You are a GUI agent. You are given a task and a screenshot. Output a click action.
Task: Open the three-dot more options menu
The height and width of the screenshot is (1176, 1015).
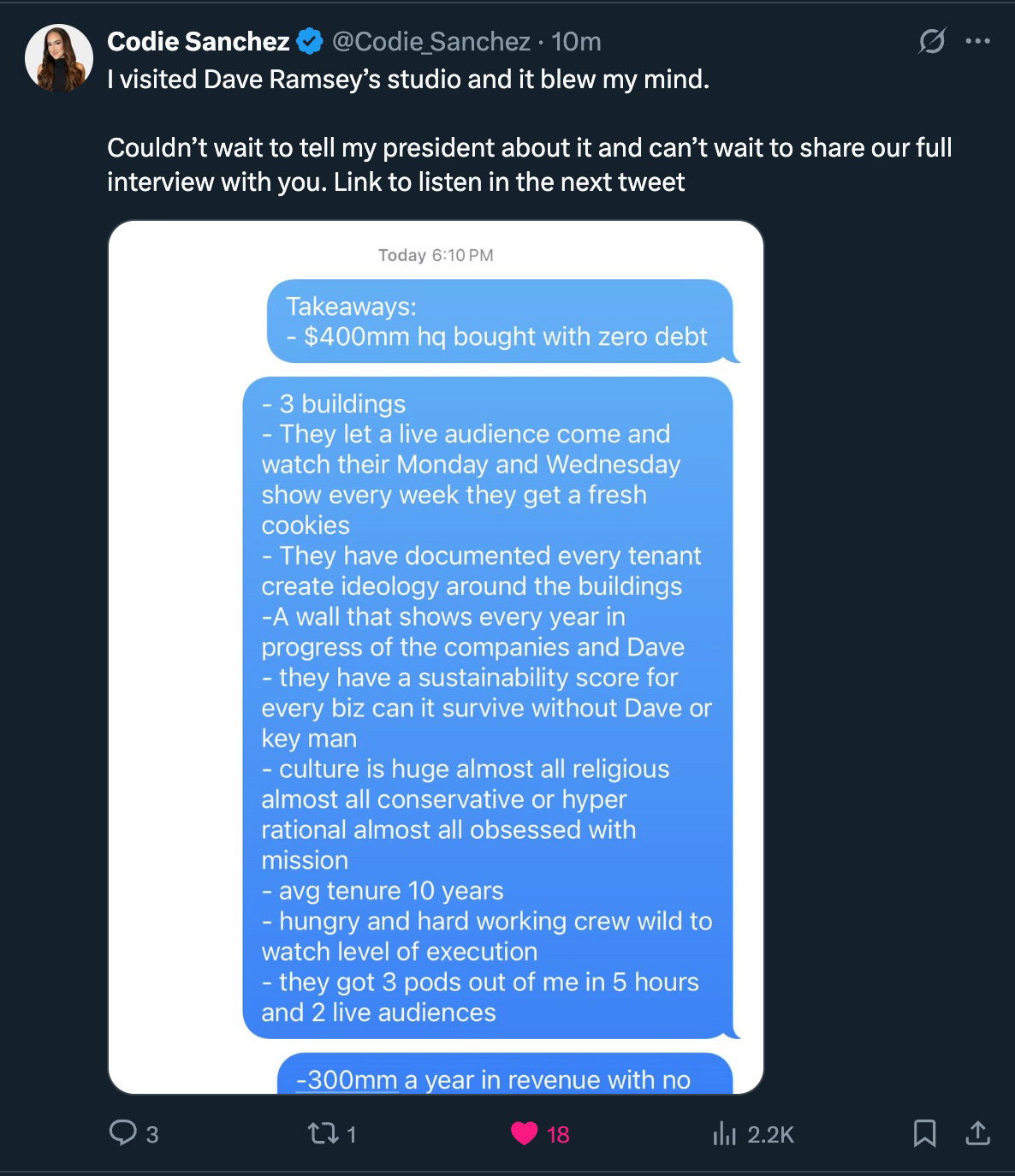click(977, 41)
